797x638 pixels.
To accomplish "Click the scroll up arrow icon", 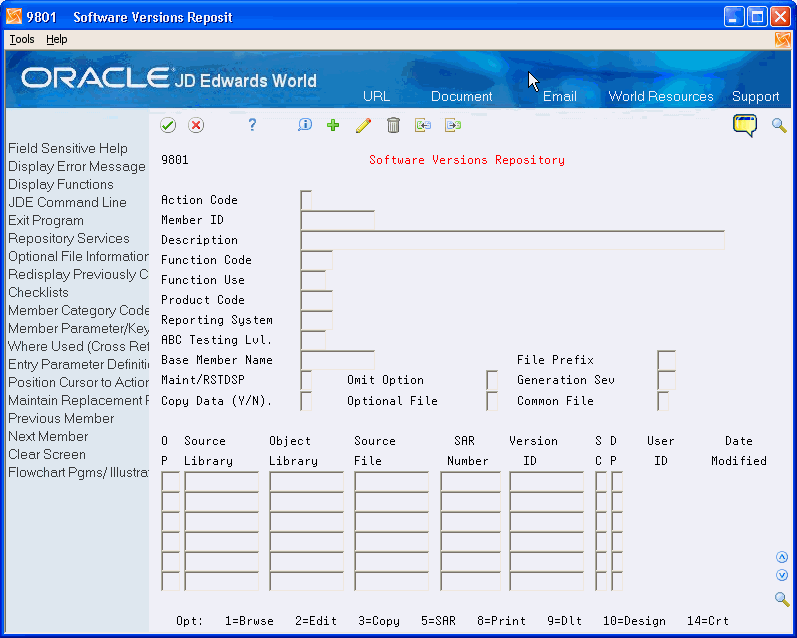I will pos(782,557).
